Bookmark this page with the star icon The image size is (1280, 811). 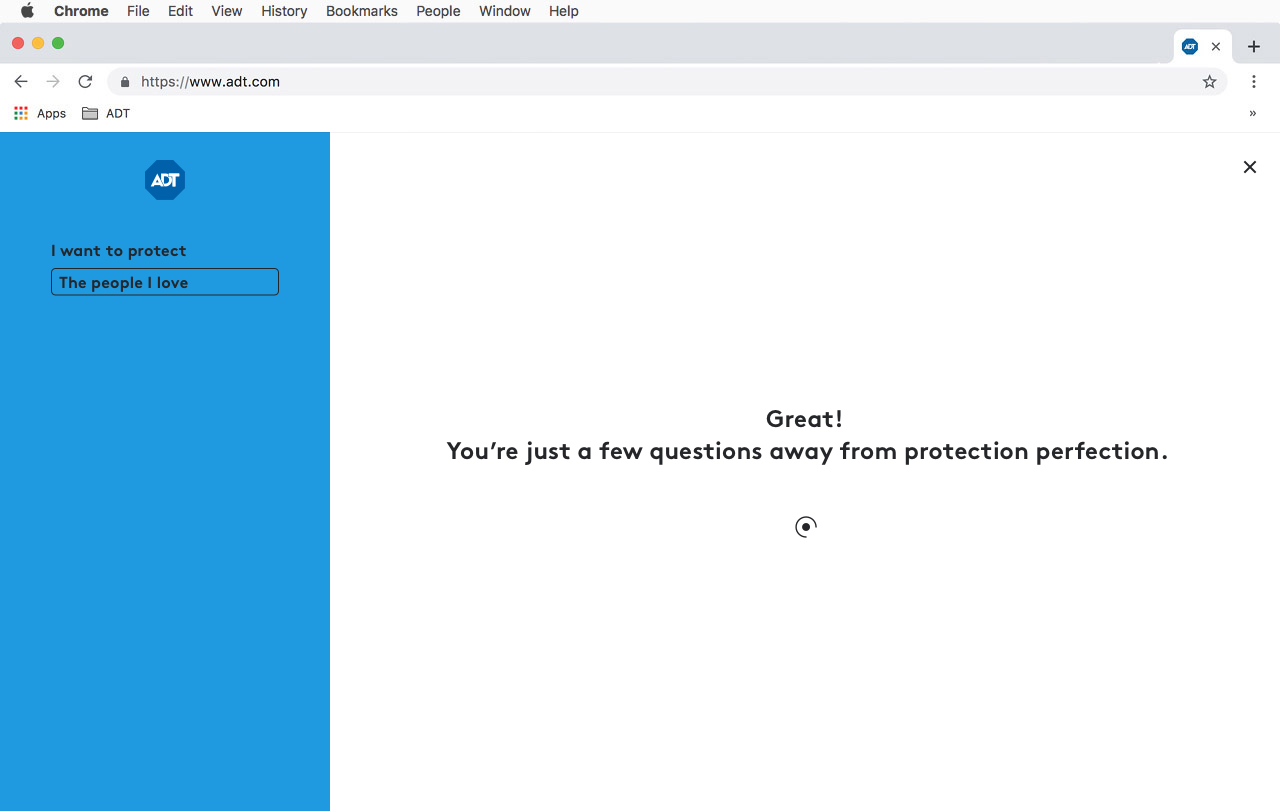click(x=1210, y=82)
